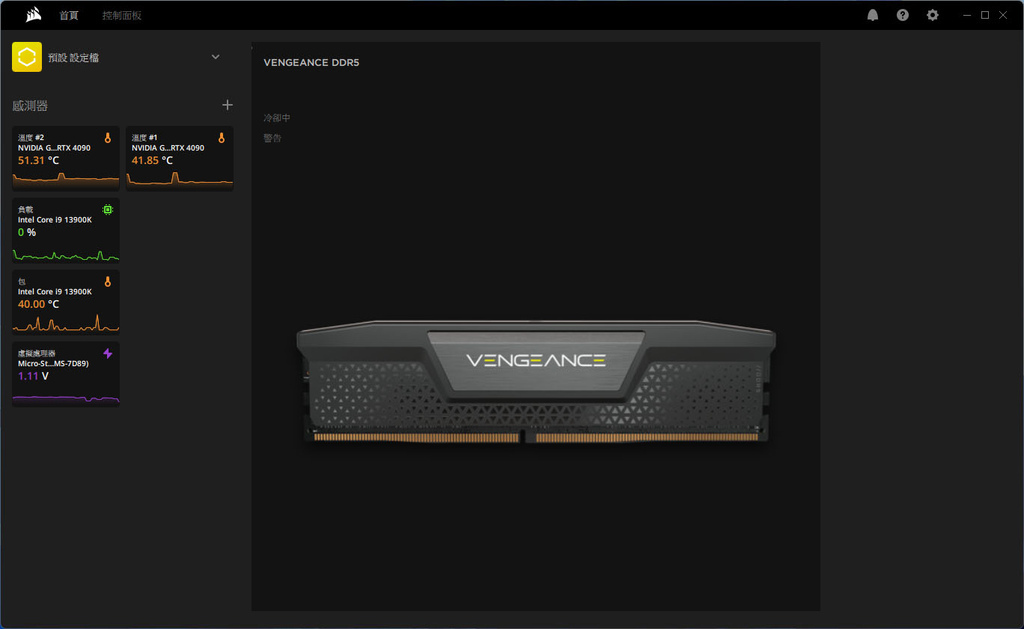Click the Micro-St...MS-7D89) sensor name
Screen dimensions: 1024x629
point(53,364)
